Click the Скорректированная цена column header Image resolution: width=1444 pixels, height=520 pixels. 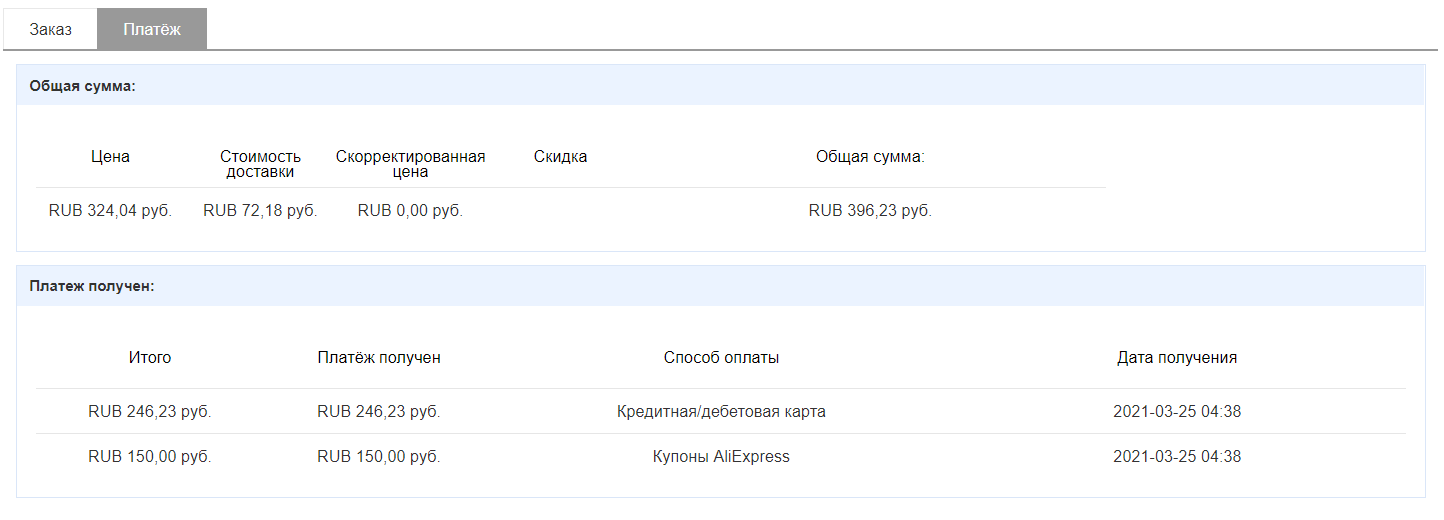pyautogui.click(x=410, y=164)
